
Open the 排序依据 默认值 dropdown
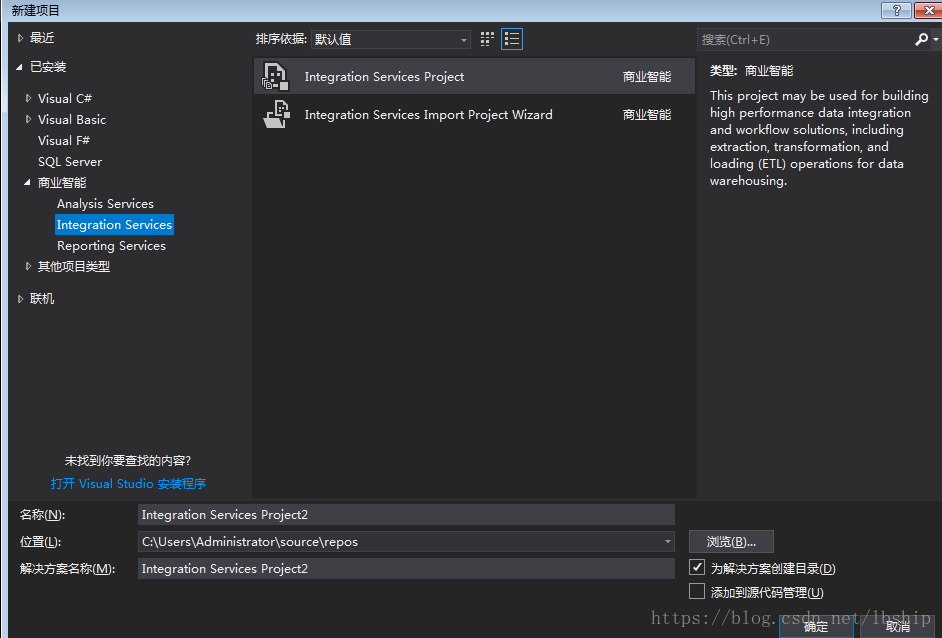pyautogui.click(x=391, y=40)
